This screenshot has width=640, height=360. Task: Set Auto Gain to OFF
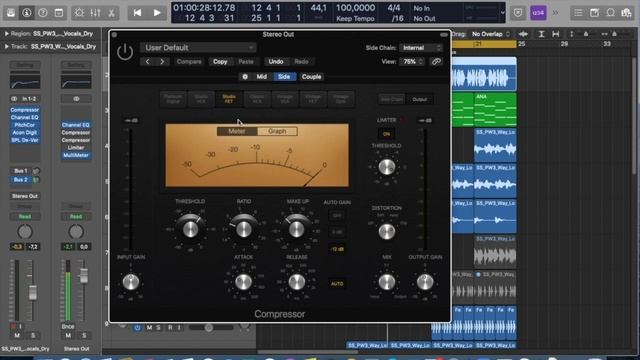(x=337, y=216)
